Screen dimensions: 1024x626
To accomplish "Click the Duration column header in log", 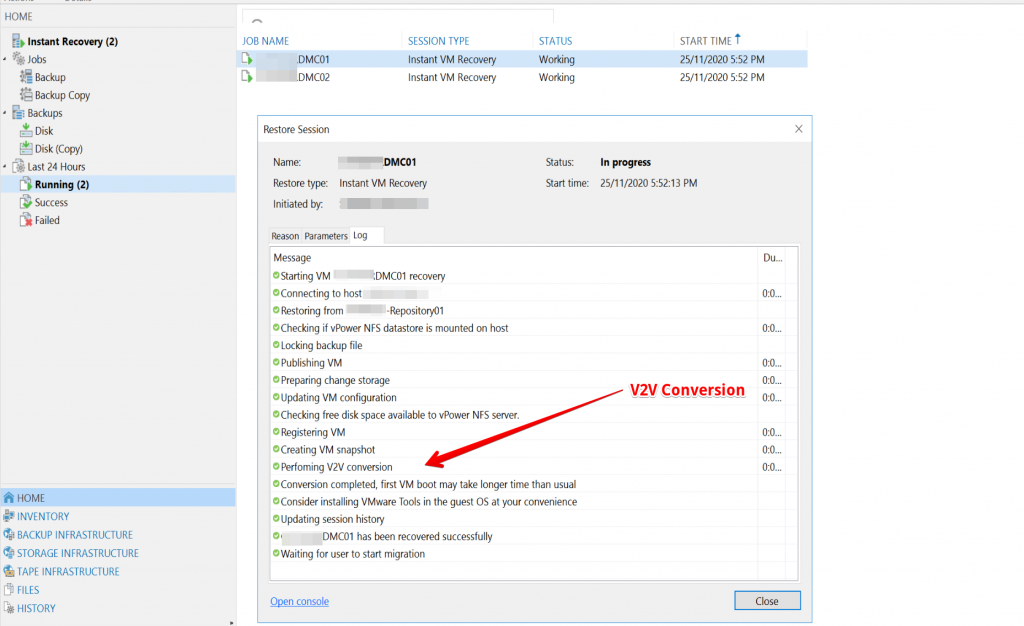I will pyautogui.click(x=773, y=257).
